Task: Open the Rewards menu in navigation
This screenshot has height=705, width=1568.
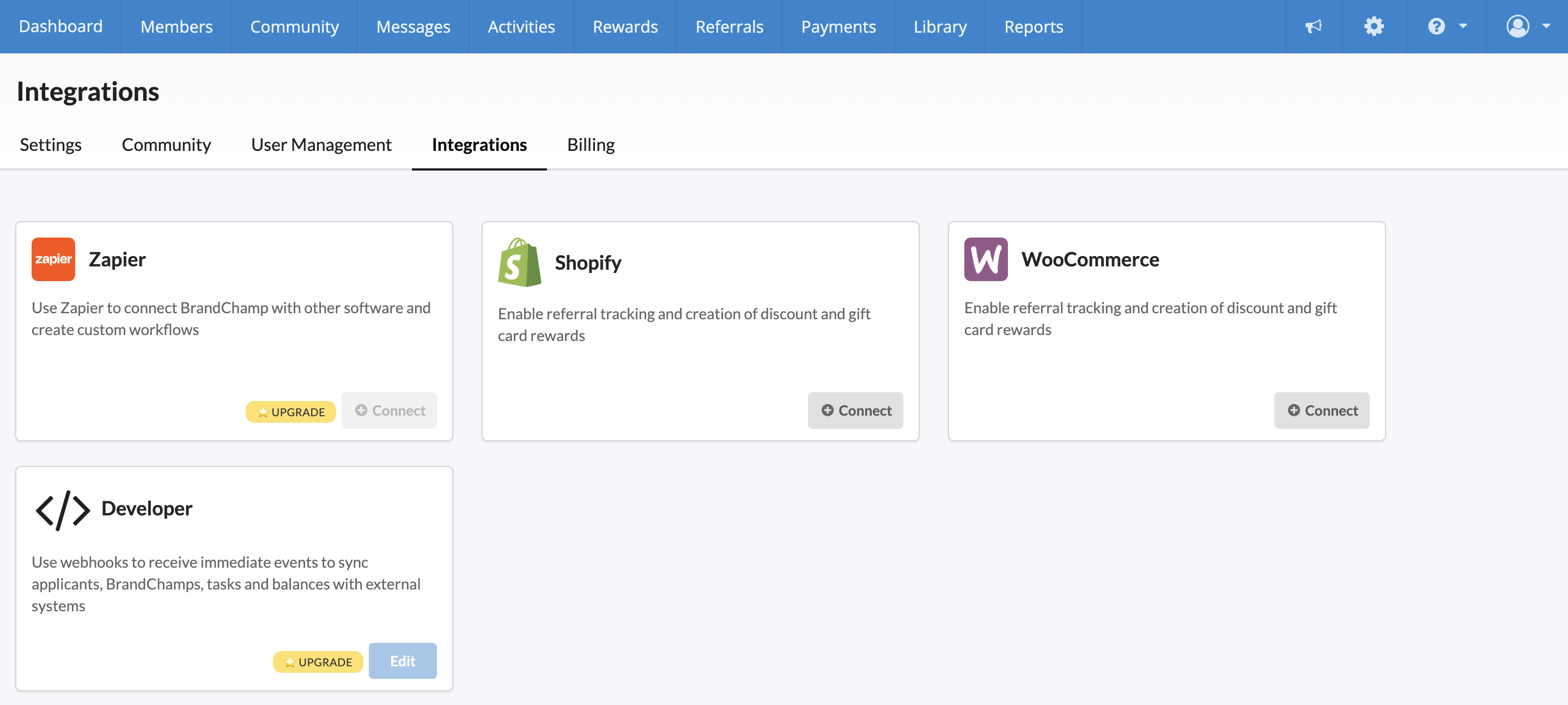Action: click(x=624, y=27)
